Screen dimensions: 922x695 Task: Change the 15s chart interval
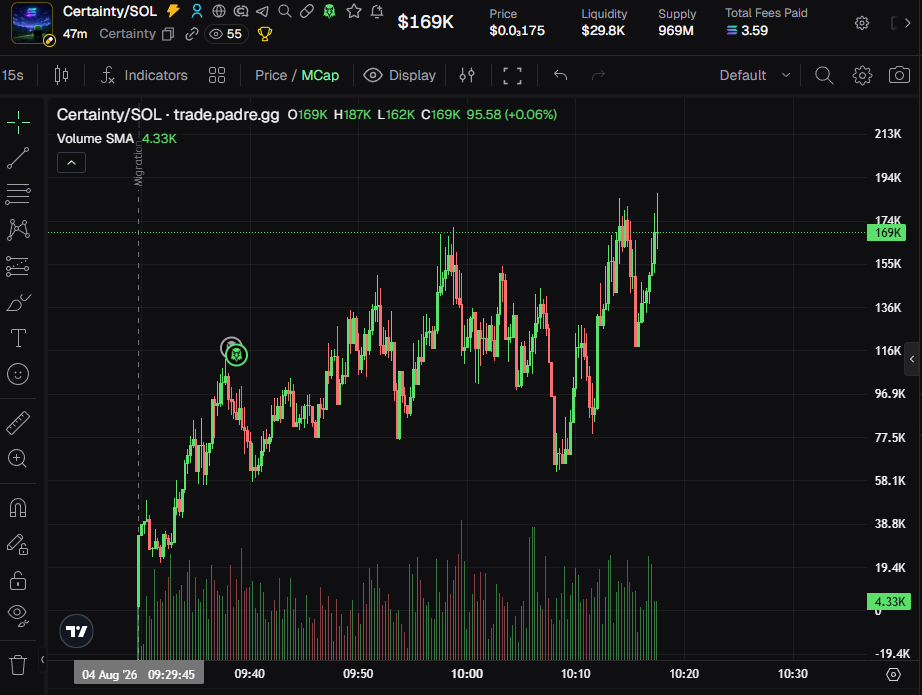click(x=12, y=75)
